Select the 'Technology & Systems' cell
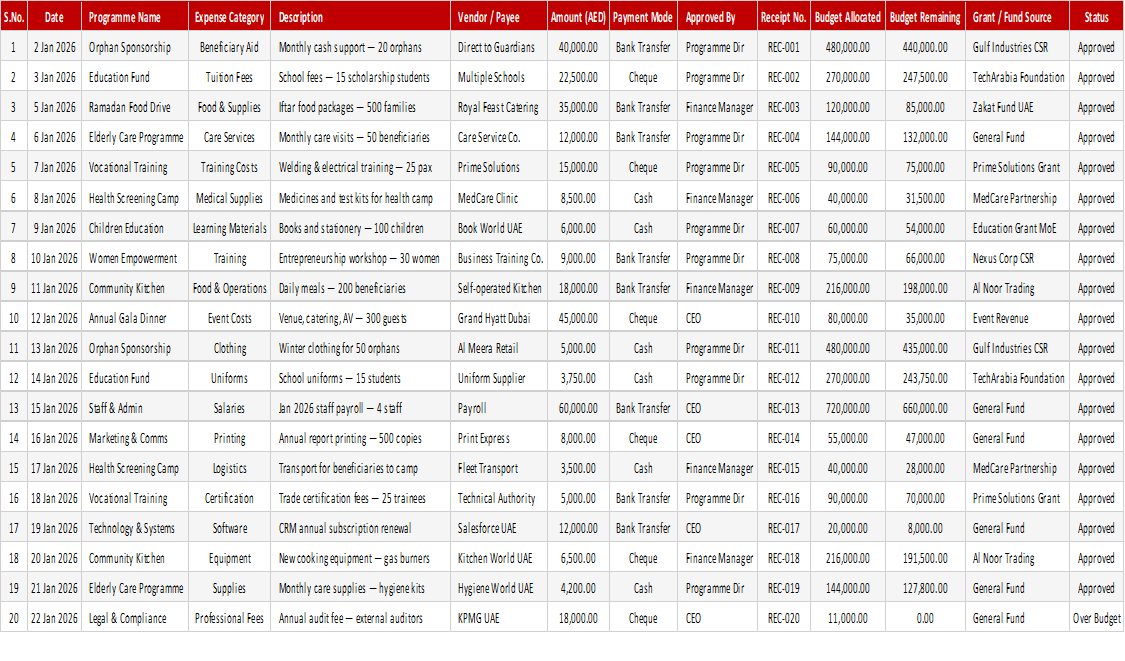Image resolution: width=1125 pixels, height=661 pixels. coord(134,528)
